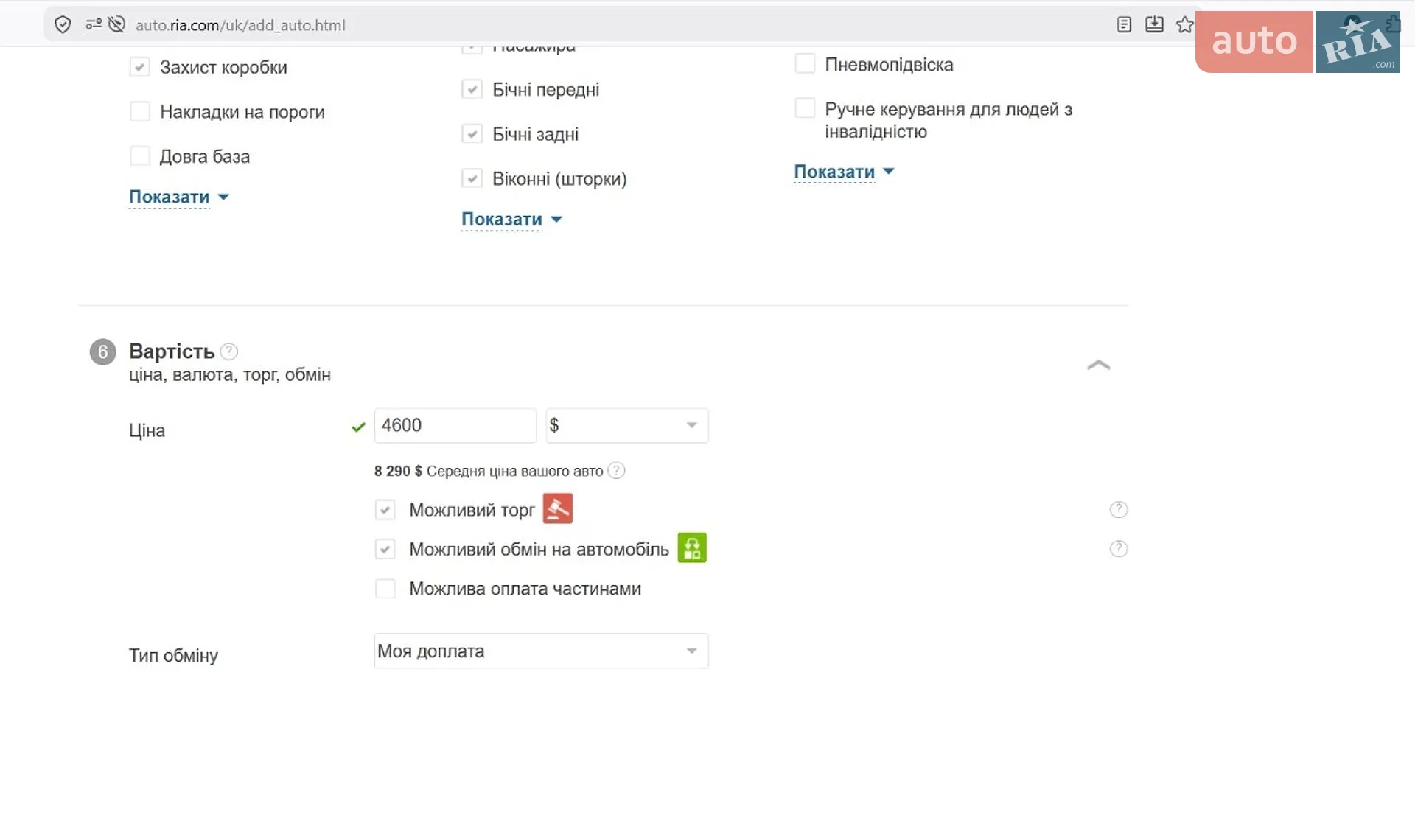Click the 8 290 $ average price text
This screenshot has height=840, width=1415.
point(398,471)
